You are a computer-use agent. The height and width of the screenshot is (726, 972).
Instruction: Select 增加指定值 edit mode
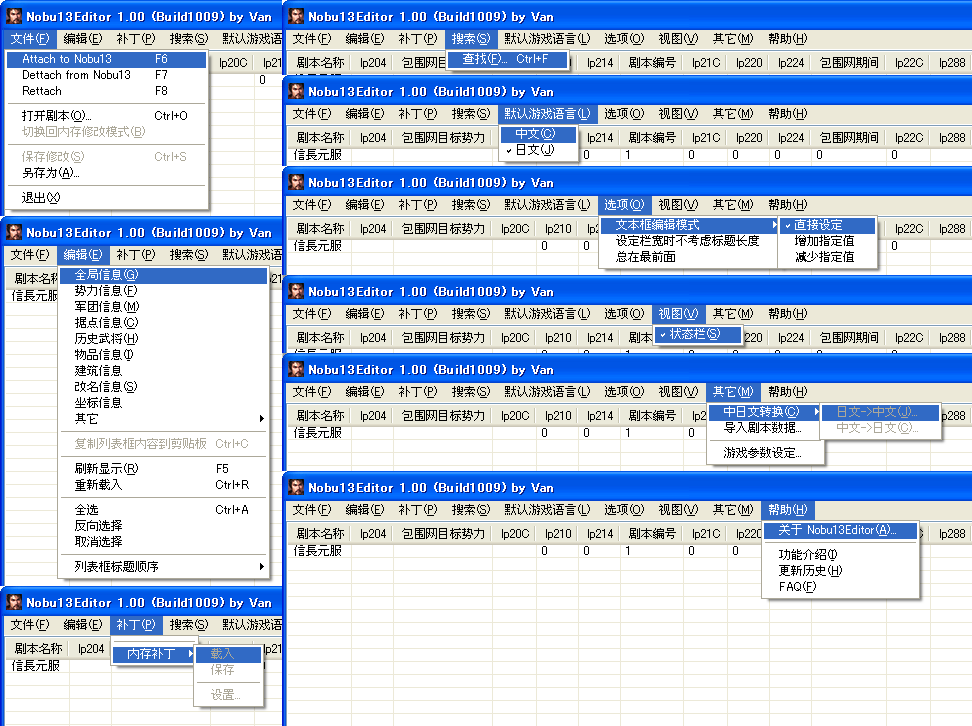[x=828, y=241]
